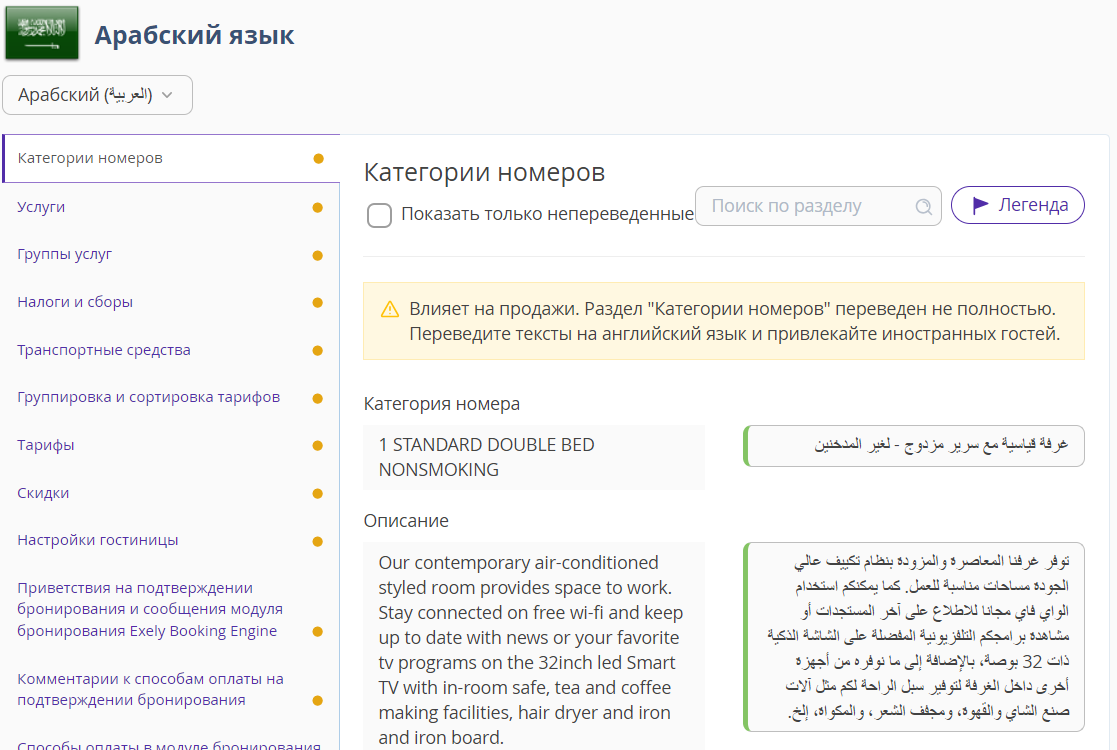This screenshot has width=1117, height=750.
Task: Select Транспортные средства section
Action: [104, 350]
